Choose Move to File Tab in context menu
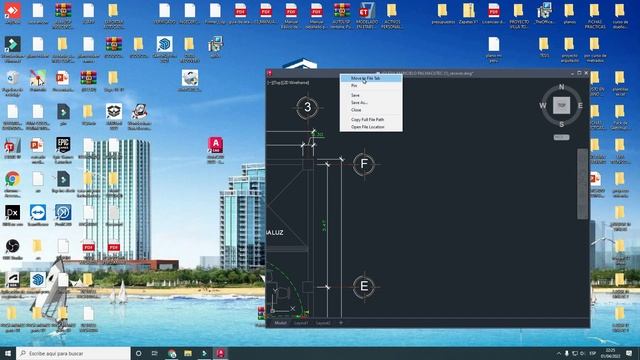This screenshot has width=640, height=360. tap(371, 78)
